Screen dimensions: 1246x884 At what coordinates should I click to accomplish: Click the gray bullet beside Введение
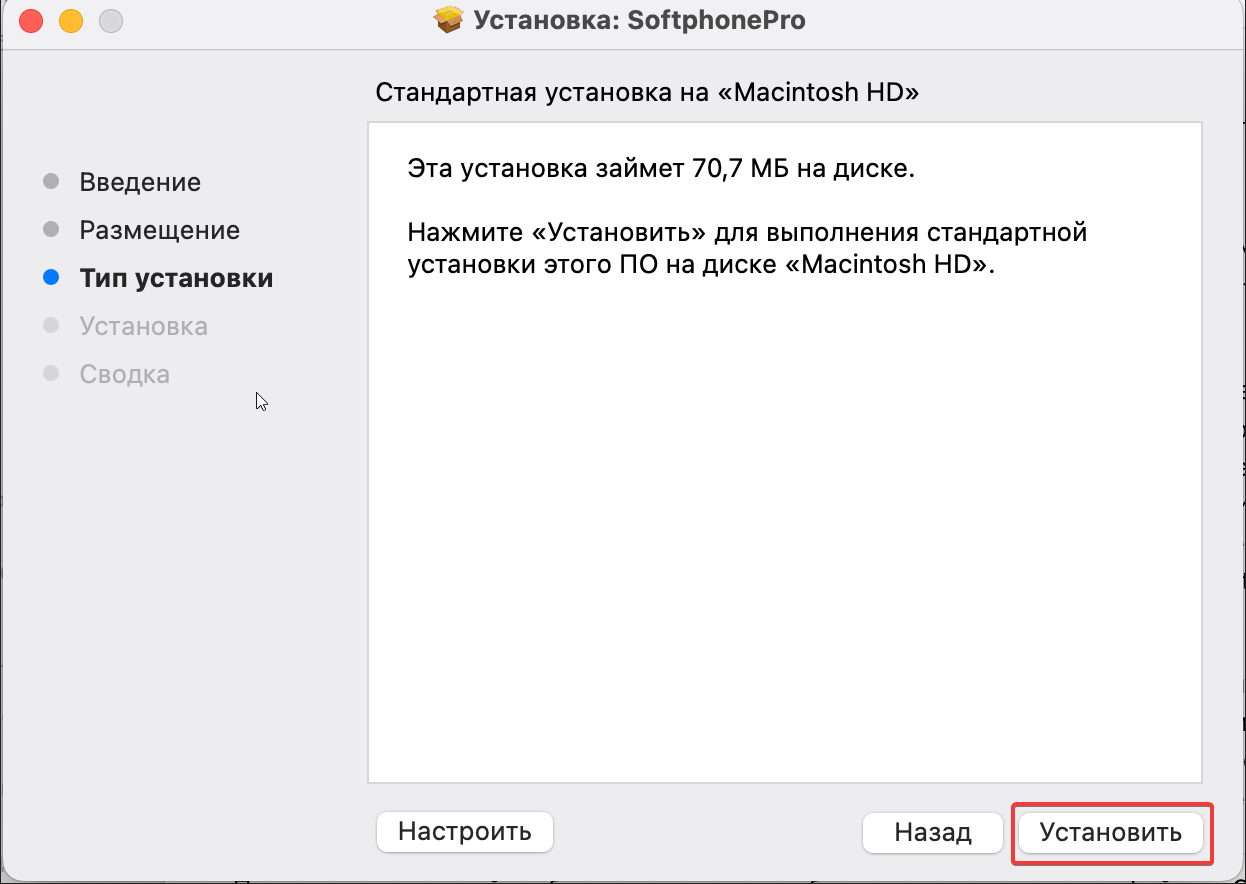coord(52,182)
